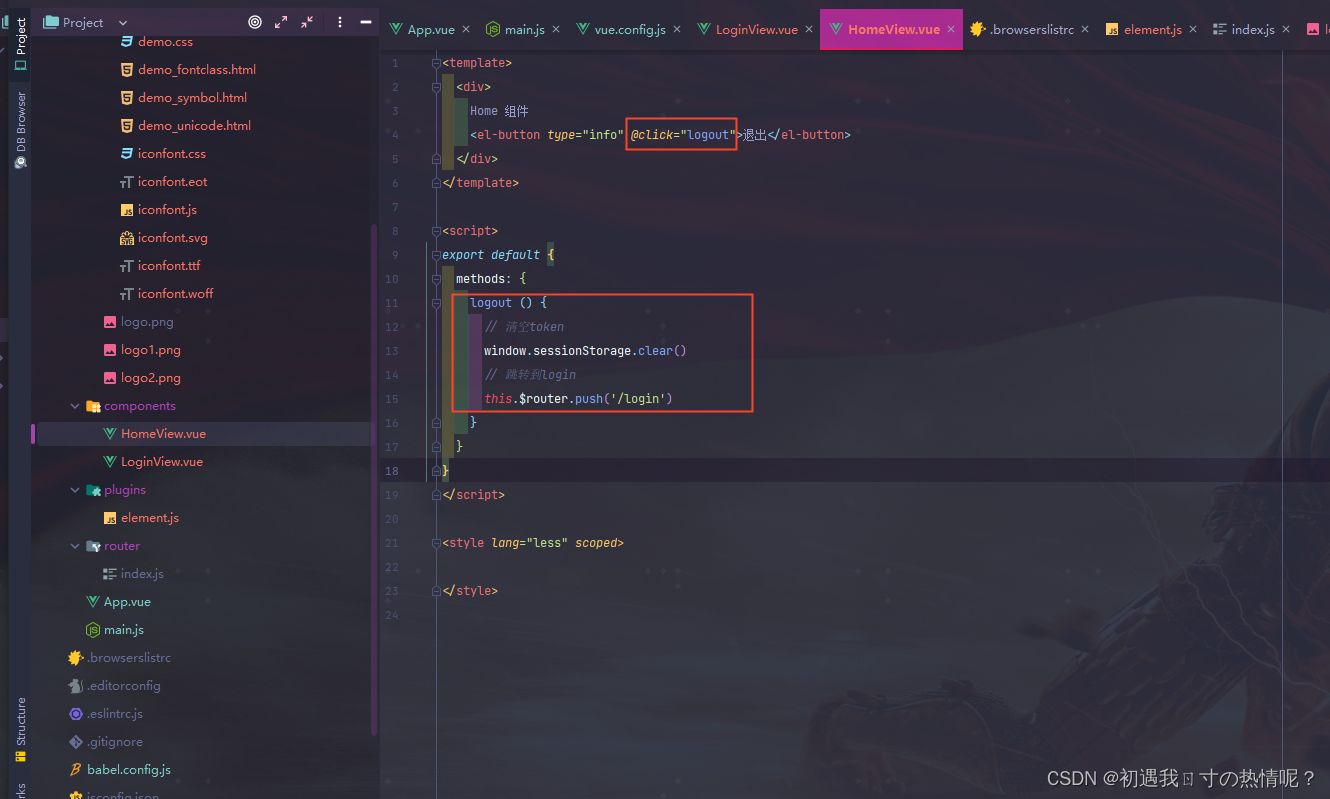
Task: Click the Project panel vertical scrollbar
Action: [x=375, y=480]
